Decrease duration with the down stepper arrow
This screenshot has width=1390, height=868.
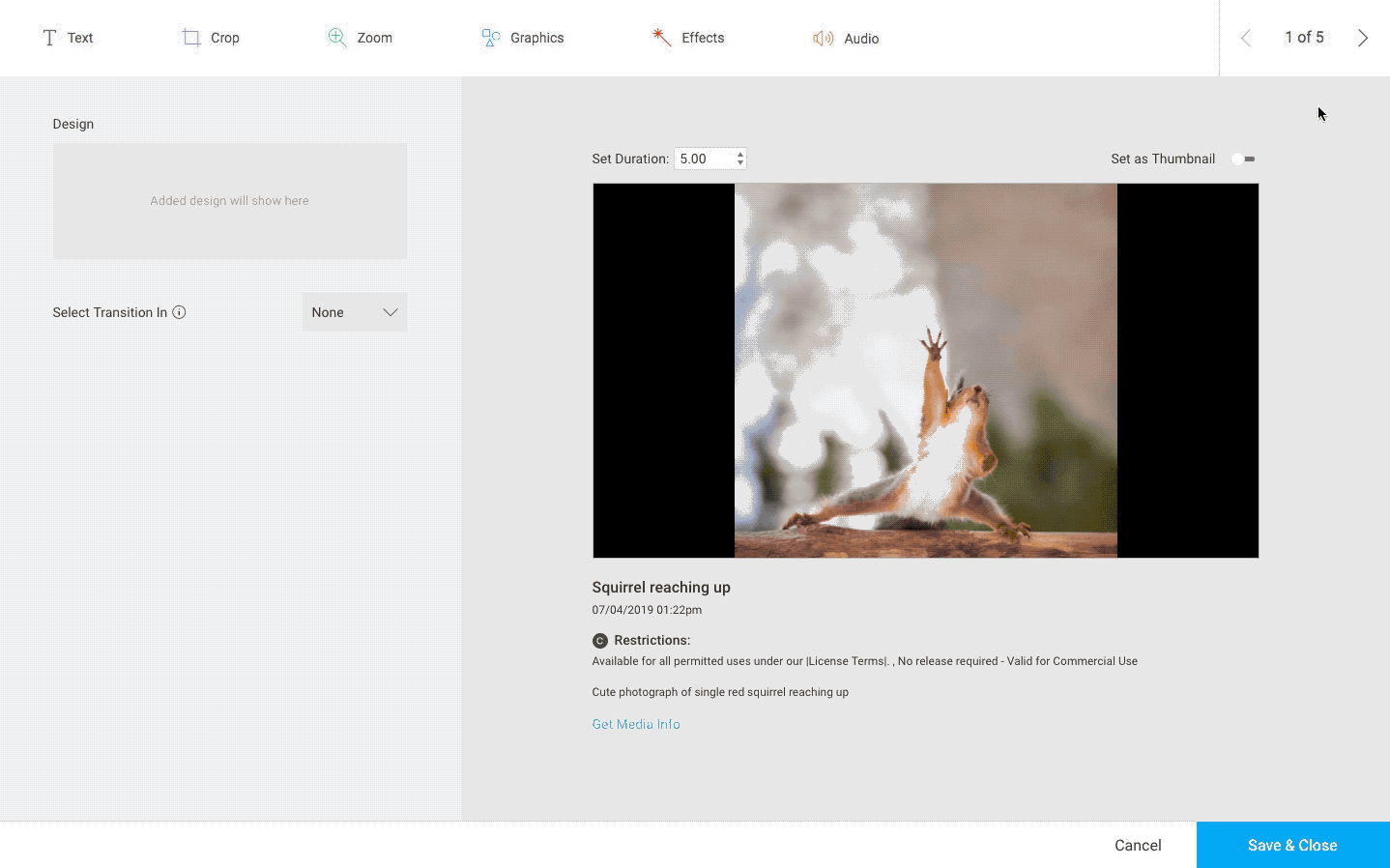pos(740,163)
